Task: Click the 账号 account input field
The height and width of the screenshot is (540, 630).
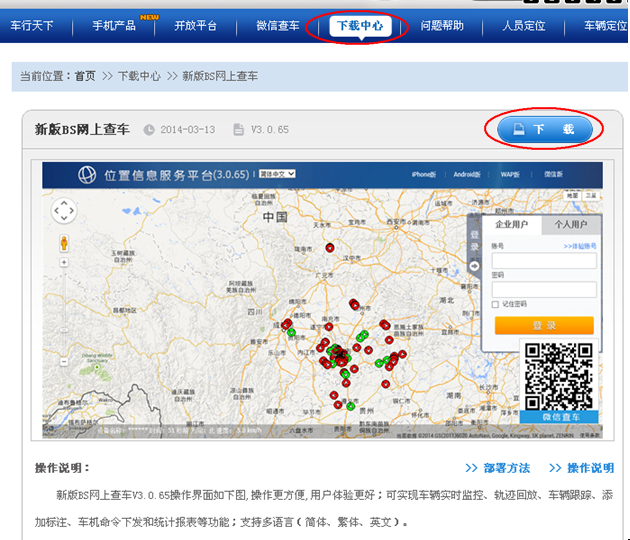Action: pyautogui.click(x=543, y=260)
